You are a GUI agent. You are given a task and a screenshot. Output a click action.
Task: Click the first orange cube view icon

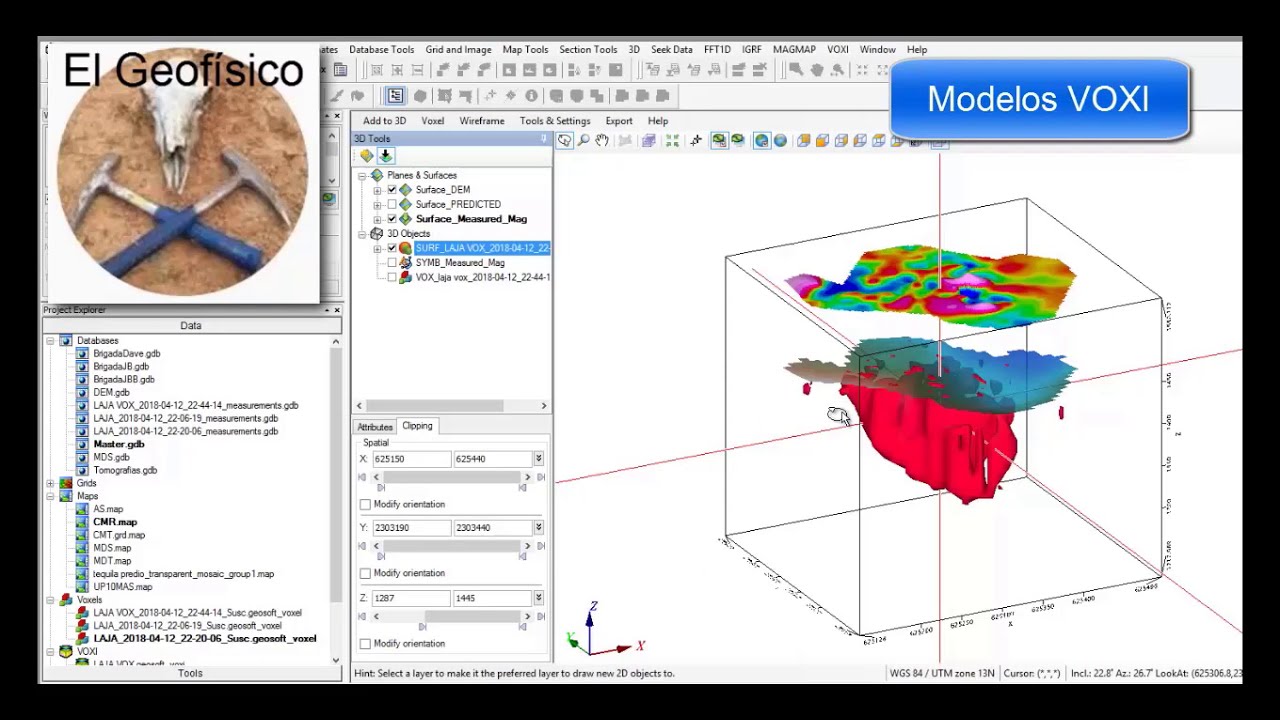pos(803,141)
